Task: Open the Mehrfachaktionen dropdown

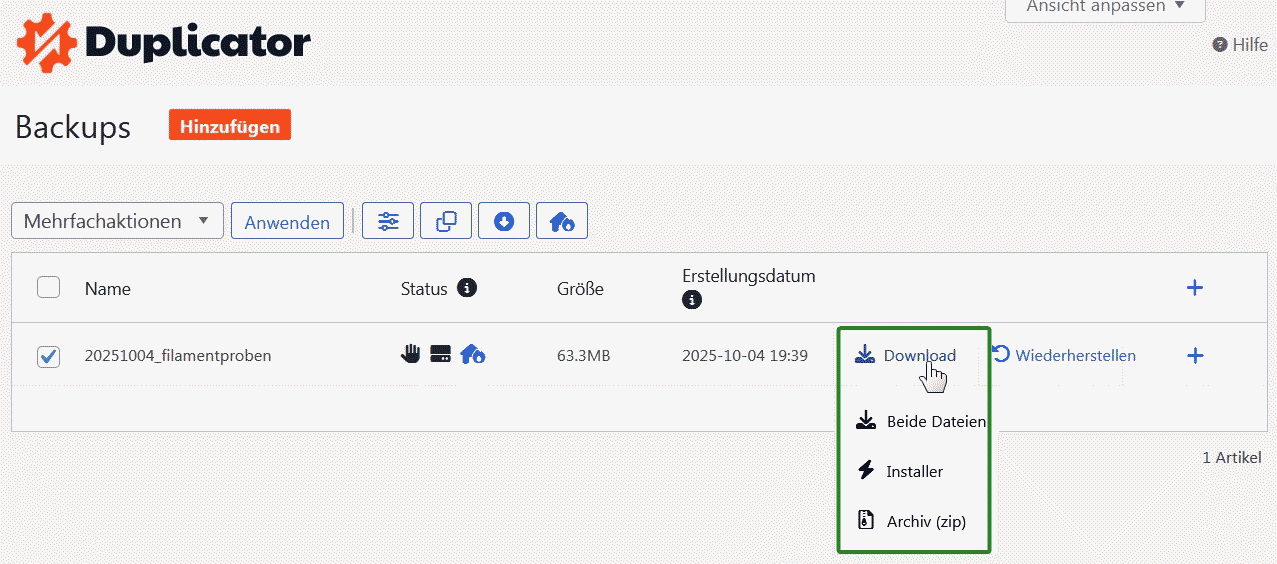Action: click(117, 221)
